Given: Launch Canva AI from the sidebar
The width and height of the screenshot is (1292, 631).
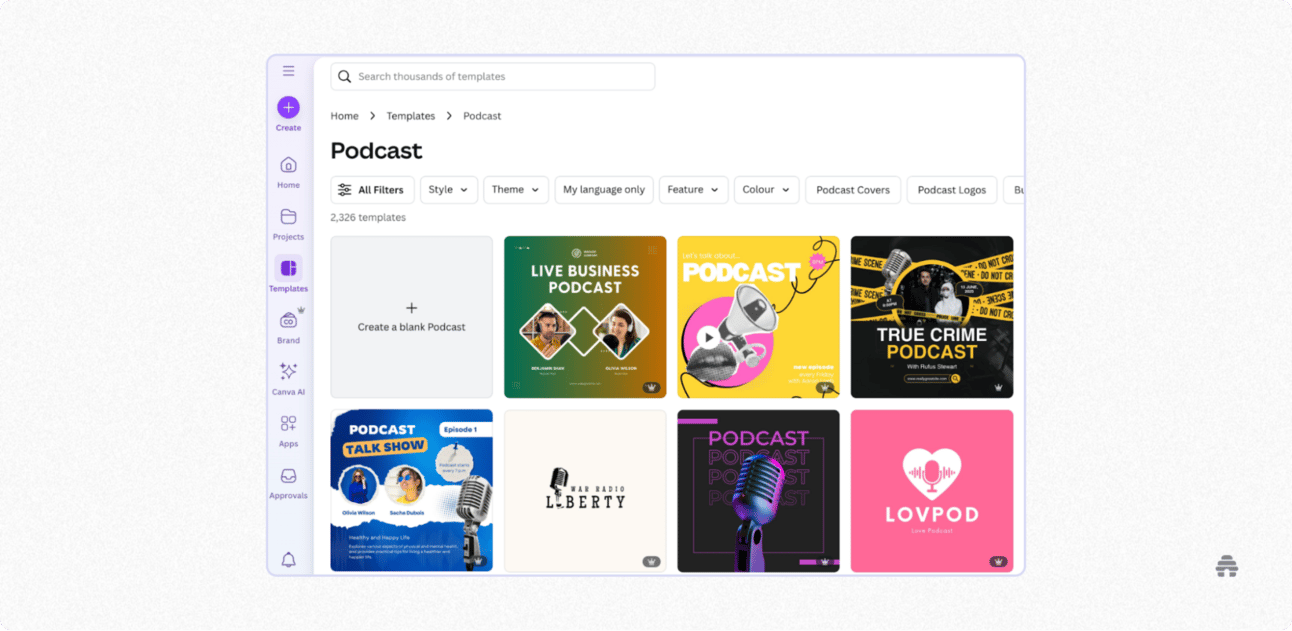Looking at the screenshot, I should point(288,378).
